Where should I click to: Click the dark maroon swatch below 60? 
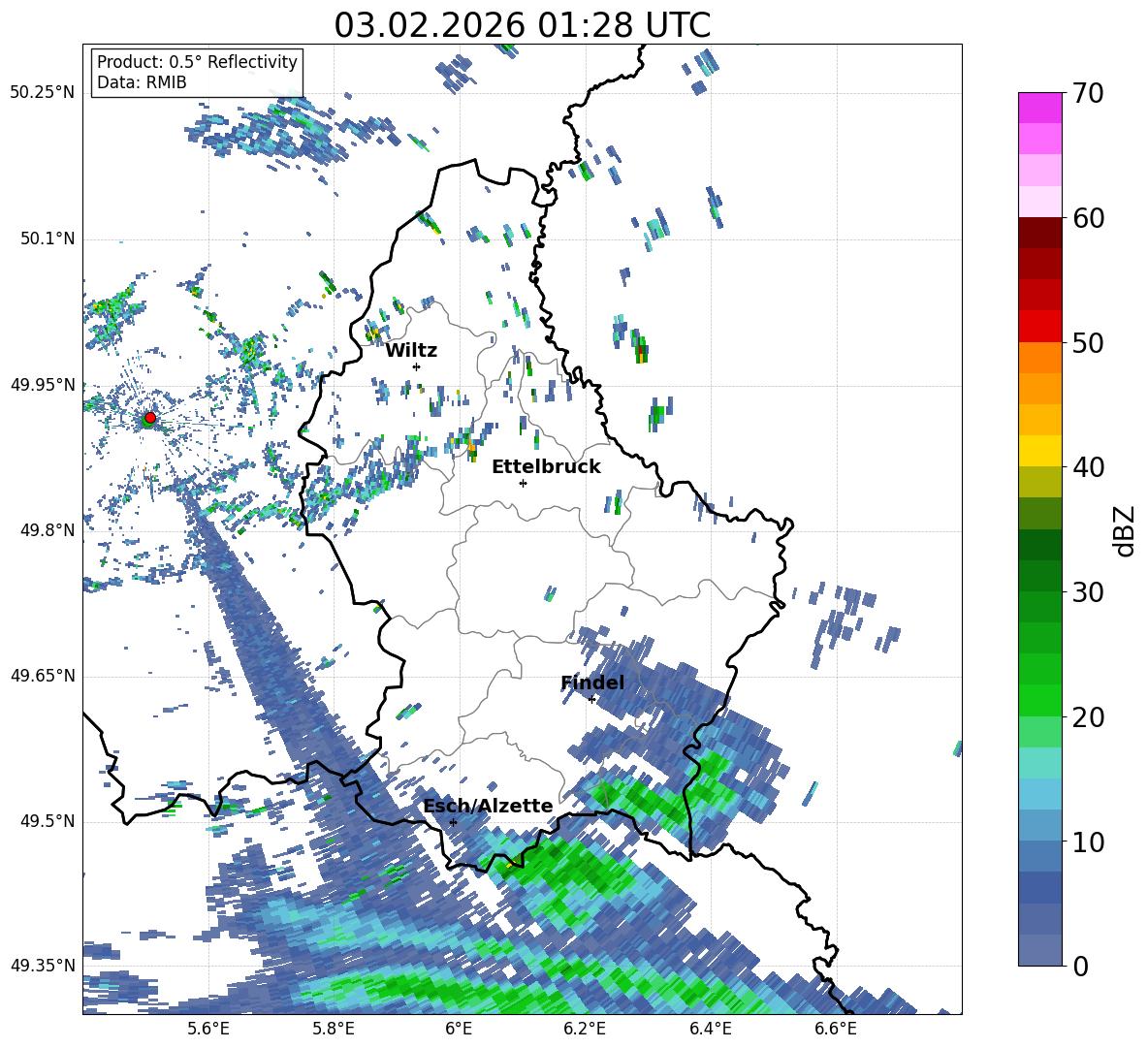pos(1039,234)
